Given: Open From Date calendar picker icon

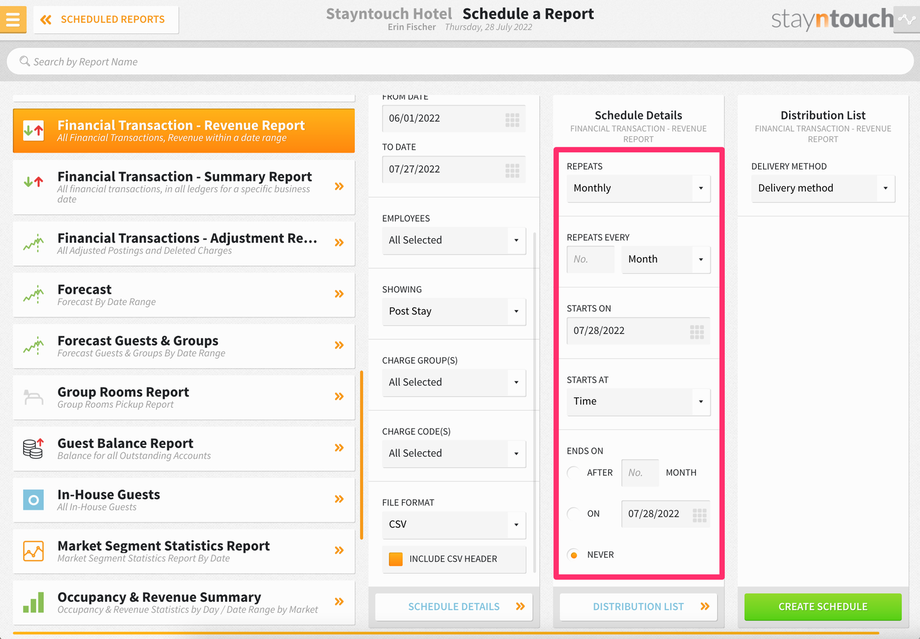Looking at the screenshot, I should click(512, 120).
